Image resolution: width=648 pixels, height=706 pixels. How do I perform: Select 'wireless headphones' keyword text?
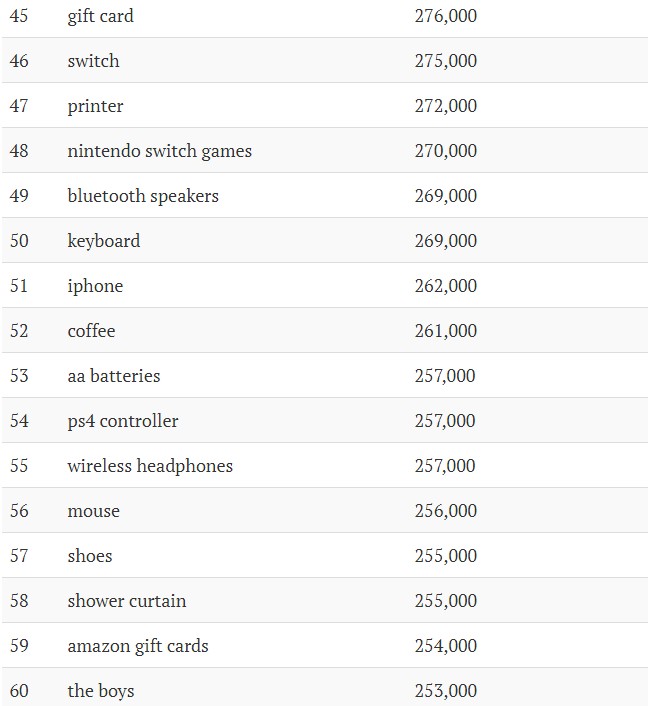pos(150,466)
